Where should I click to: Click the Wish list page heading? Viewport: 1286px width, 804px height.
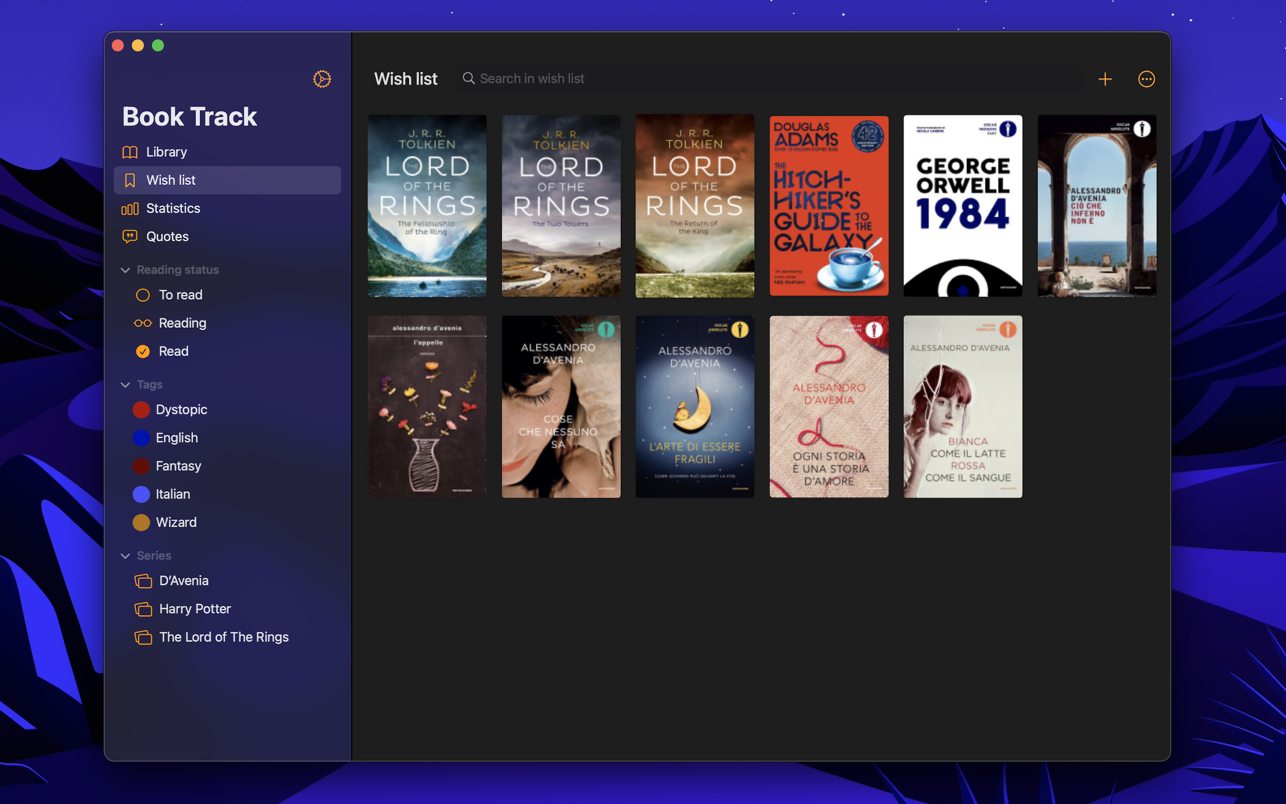[x=406, y=79]
